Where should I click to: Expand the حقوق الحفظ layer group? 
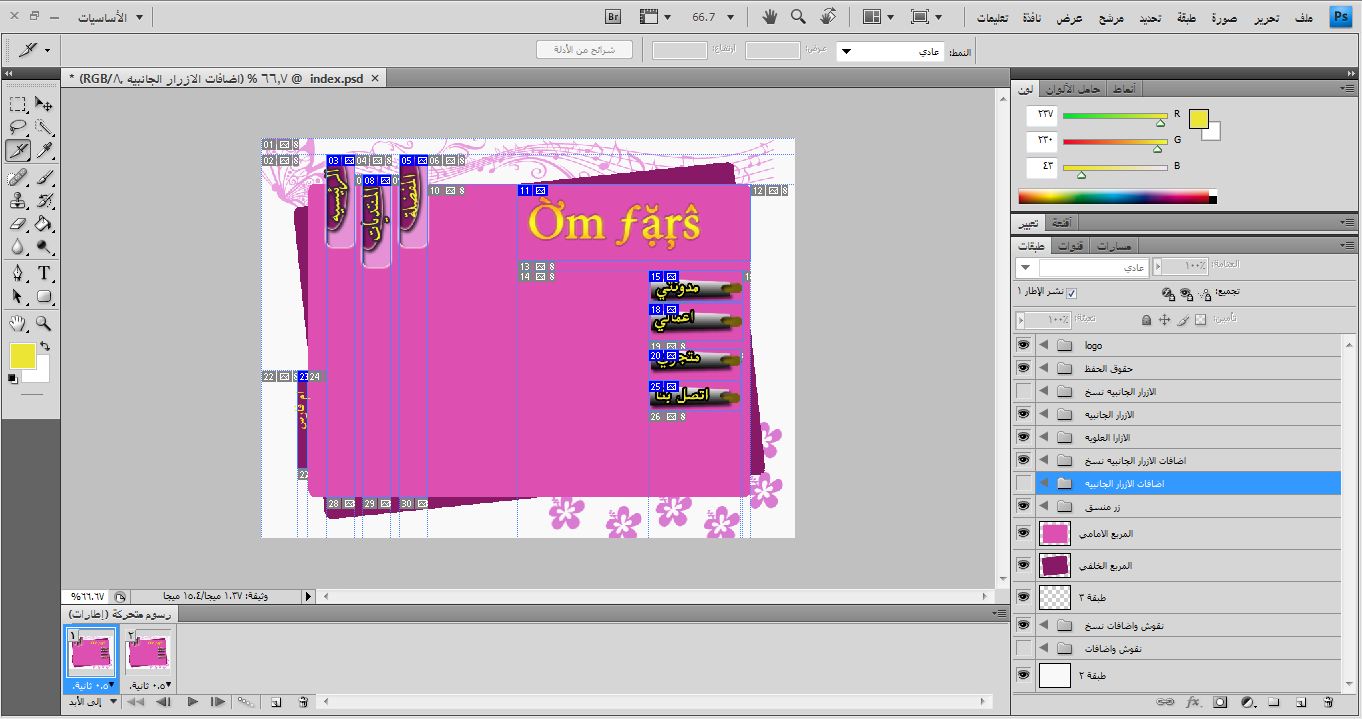tap(1044, 369)
